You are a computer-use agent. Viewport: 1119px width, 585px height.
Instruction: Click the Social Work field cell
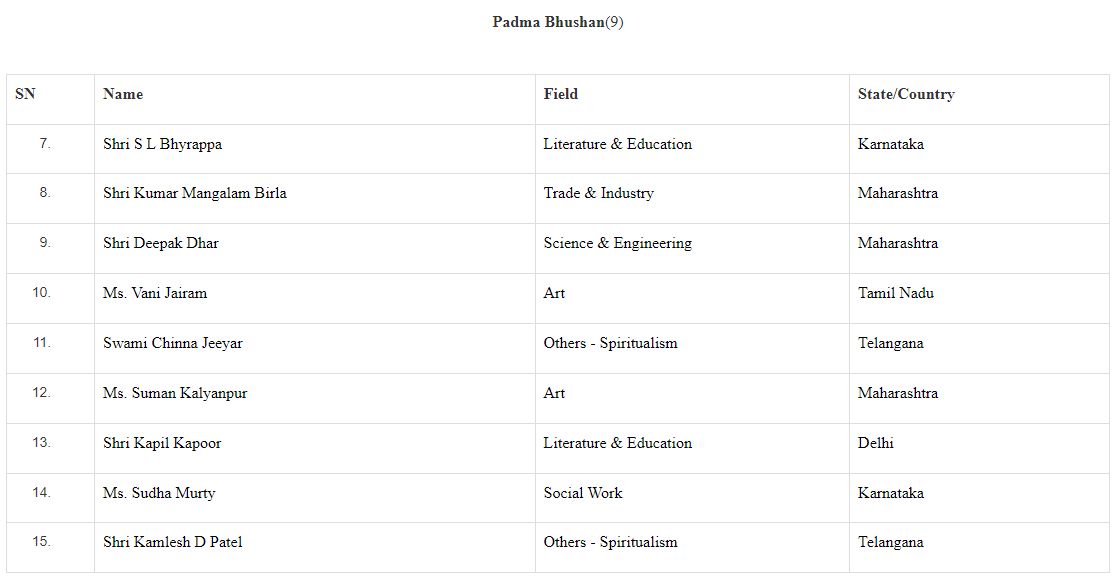[583, 493]
